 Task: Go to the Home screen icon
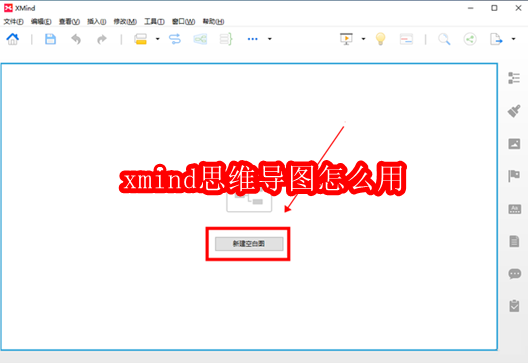pyautogui.click(x=13, y=39)
